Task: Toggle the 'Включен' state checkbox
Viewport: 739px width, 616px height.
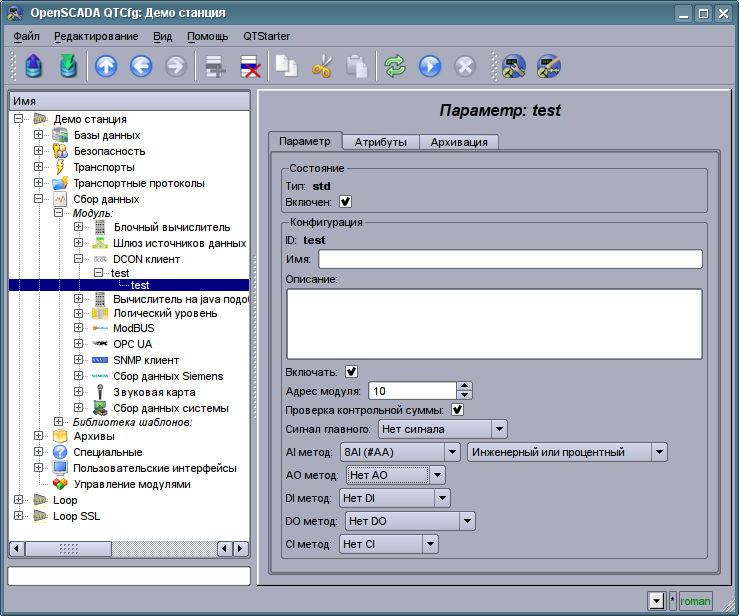Action: (346, 202)
